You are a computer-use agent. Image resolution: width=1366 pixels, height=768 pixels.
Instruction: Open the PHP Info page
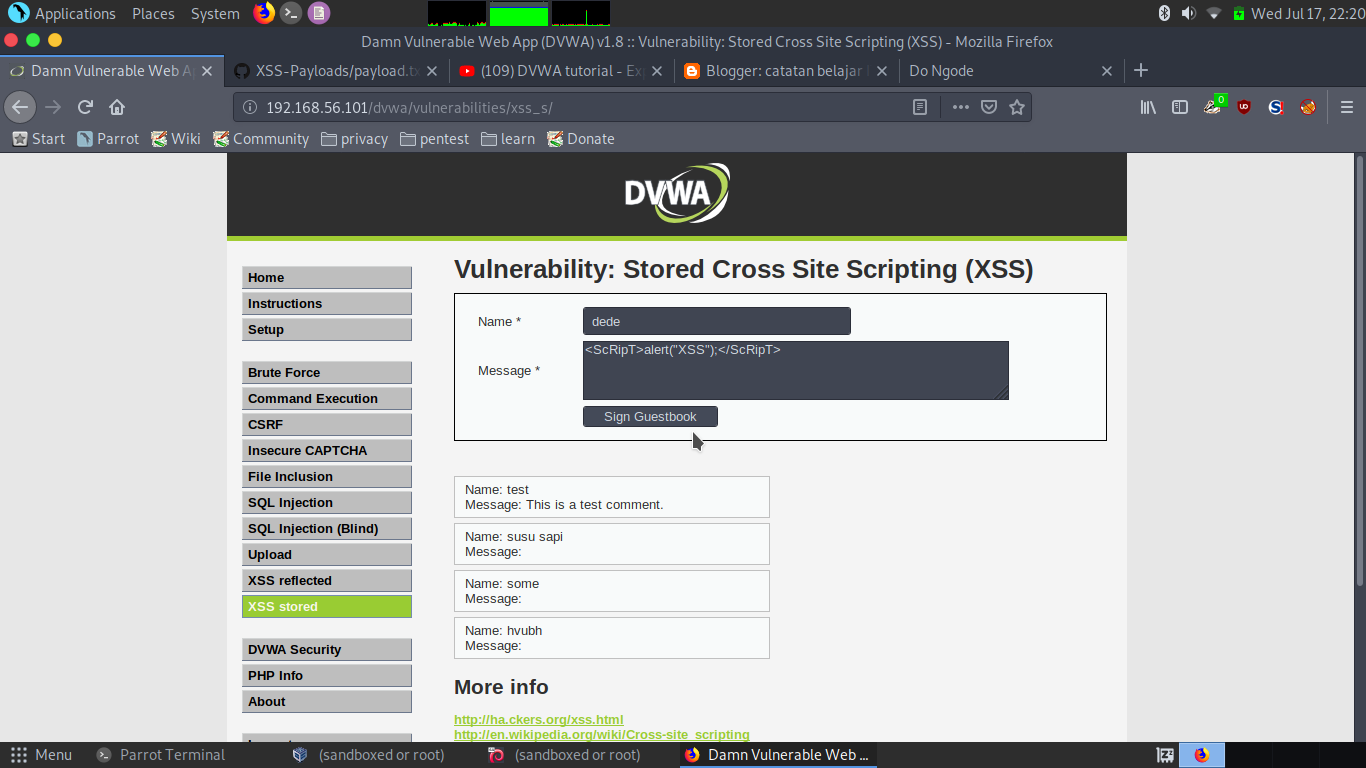tap(327, 676)
